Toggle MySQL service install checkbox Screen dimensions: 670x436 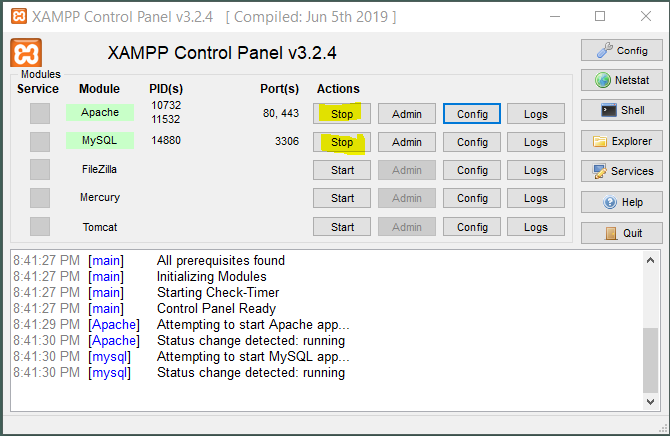(40, 141)
